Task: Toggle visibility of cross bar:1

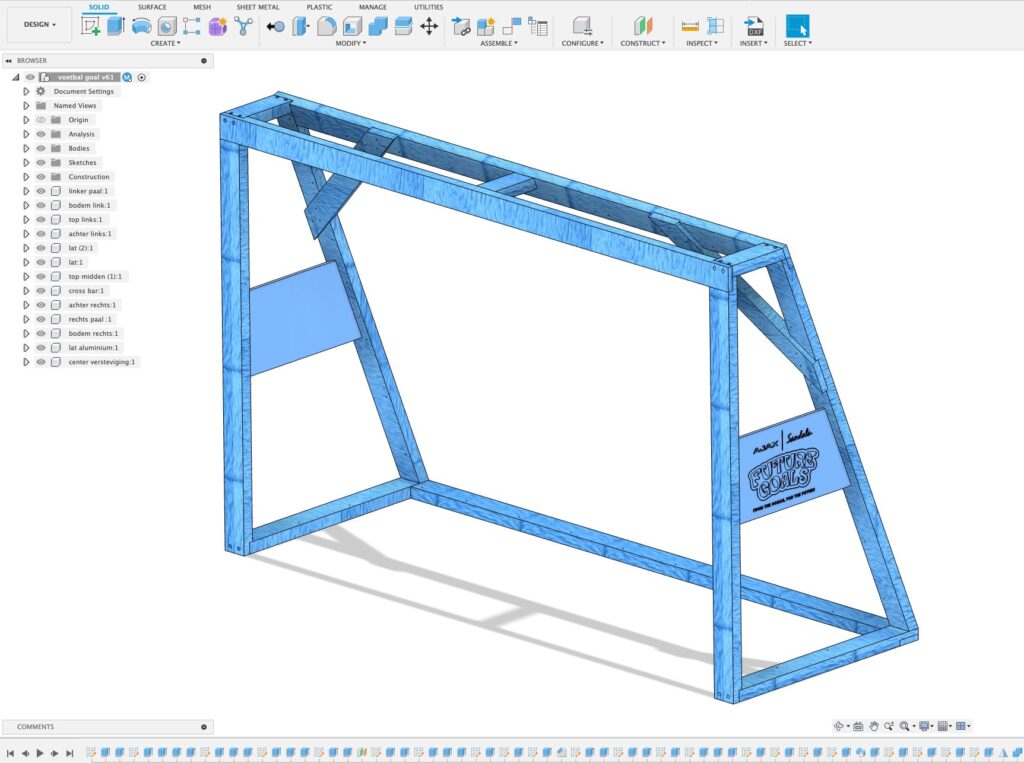Action: (41, 291)
